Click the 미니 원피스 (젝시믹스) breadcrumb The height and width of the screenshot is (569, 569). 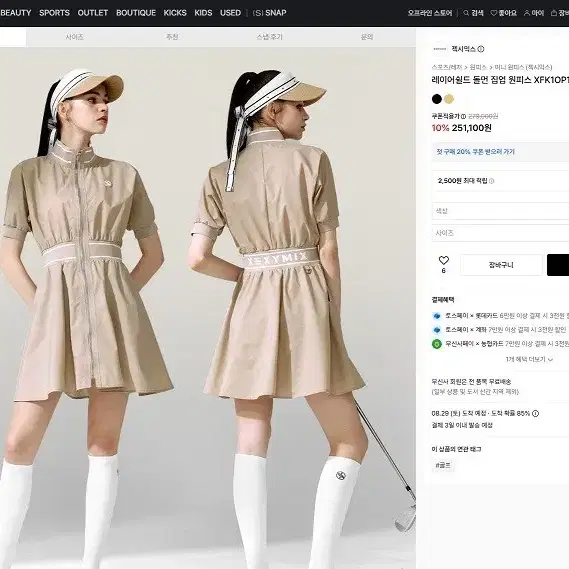(523, 67)
